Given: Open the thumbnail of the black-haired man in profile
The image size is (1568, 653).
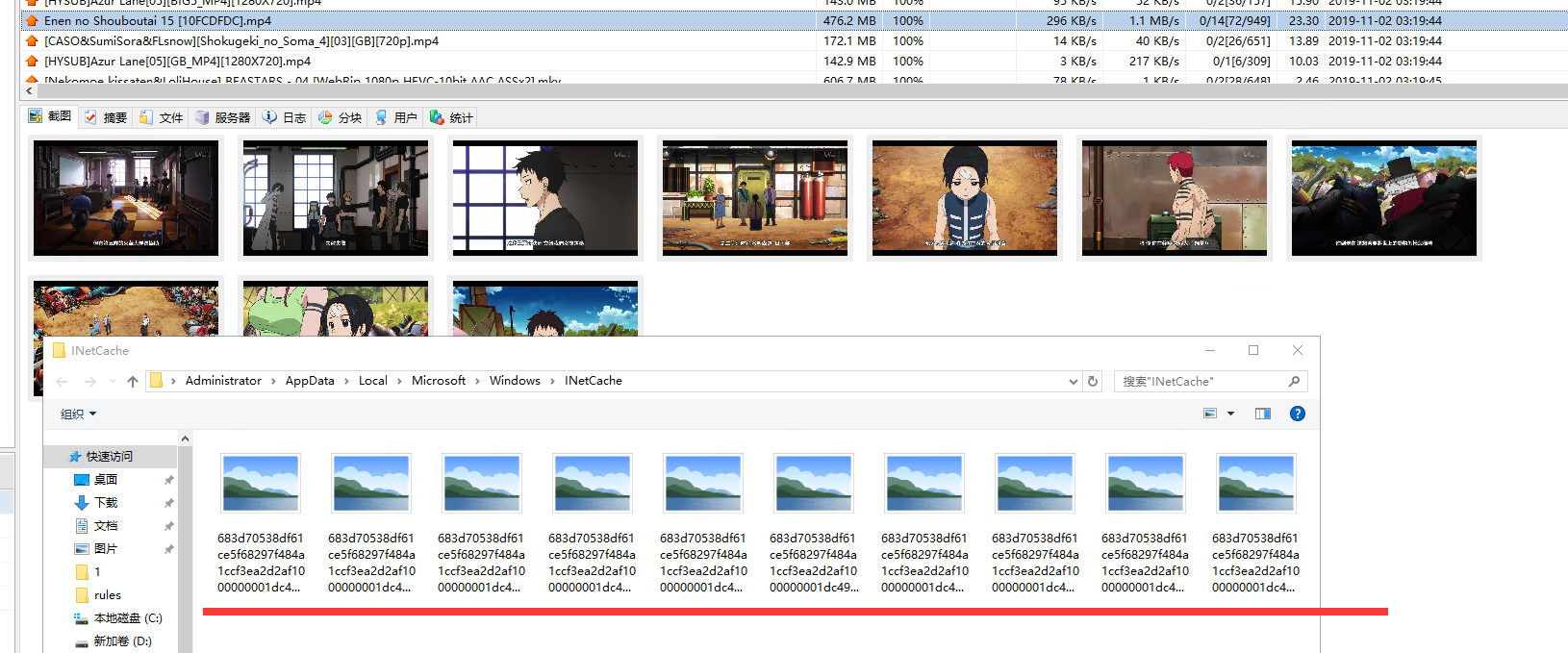Looking at the screenshot, I should pos(545,198).
